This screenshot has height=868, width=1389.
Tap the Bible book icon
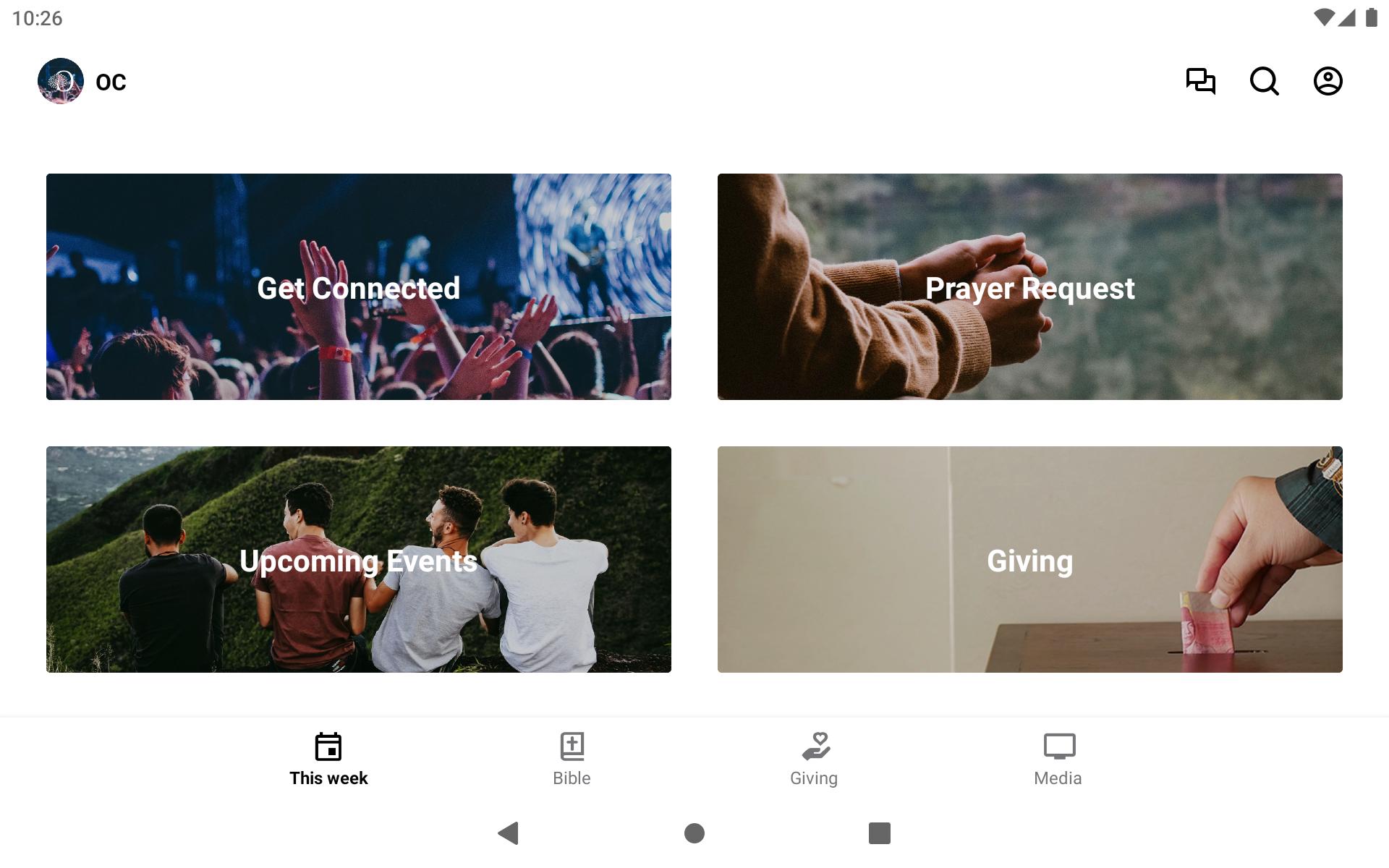coord(572,746)
